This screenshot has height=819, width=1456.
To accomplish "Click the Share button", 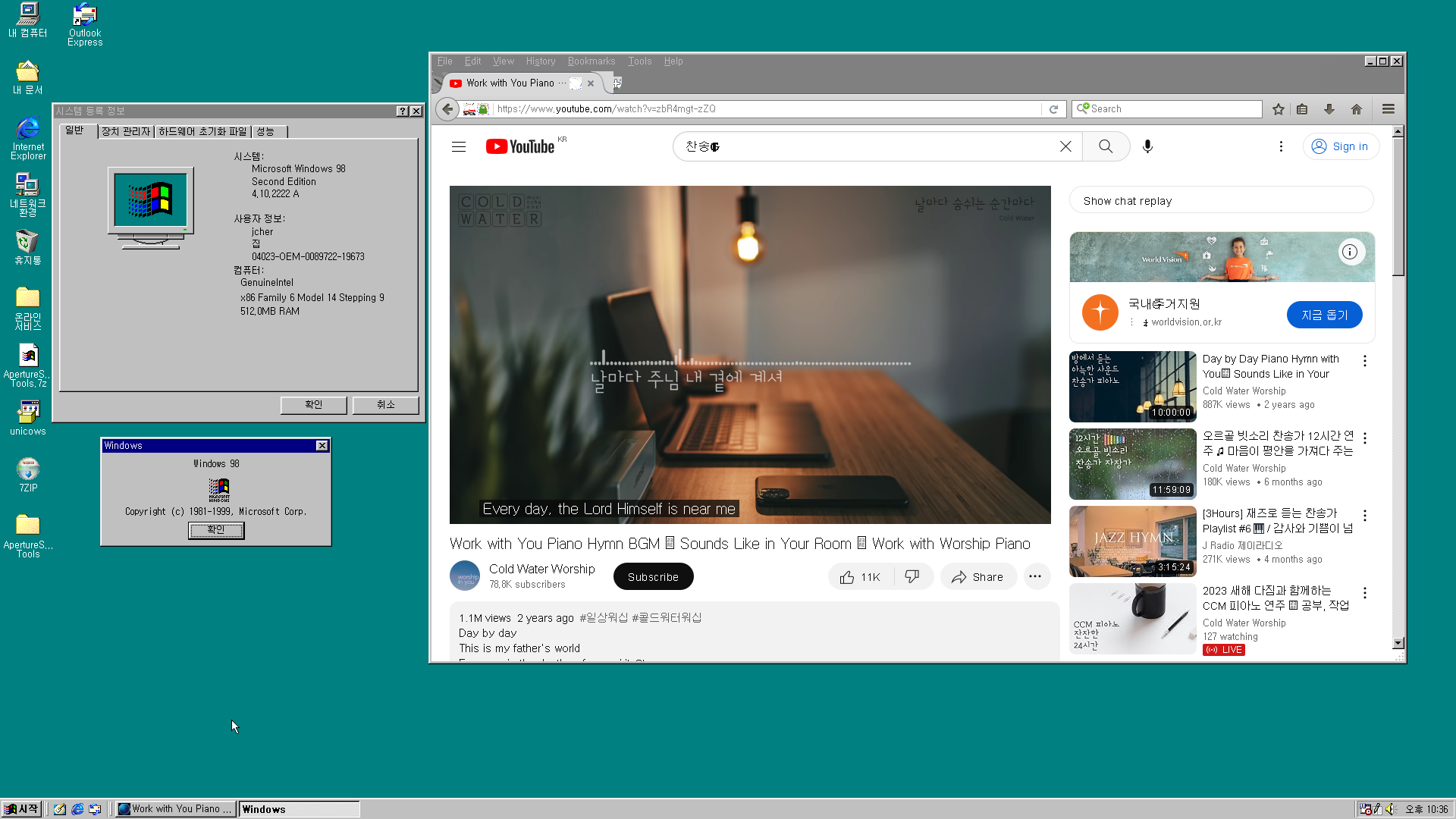I will 978,577.
